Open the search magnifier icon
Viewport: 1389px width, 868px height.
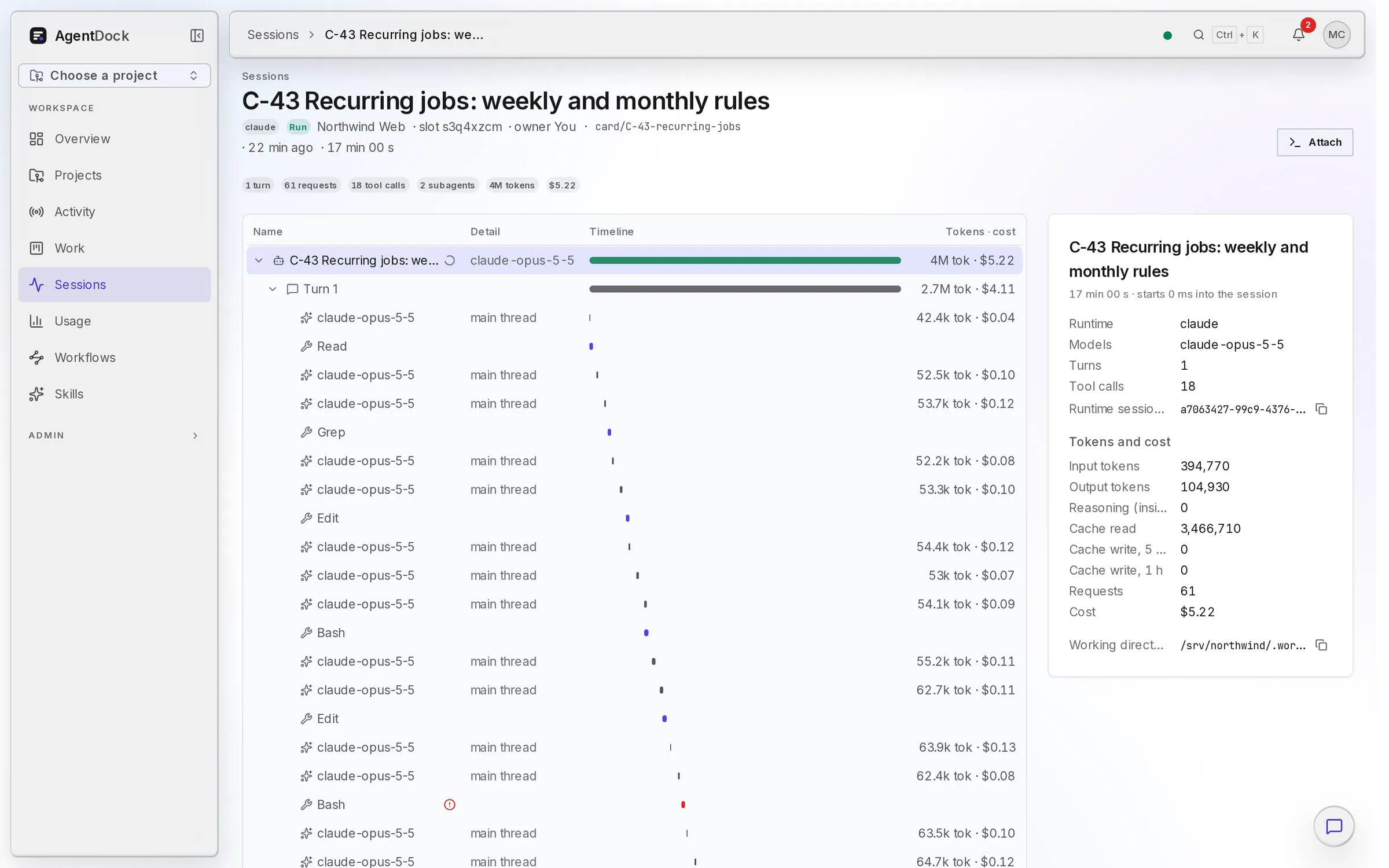pos(1199,35)
